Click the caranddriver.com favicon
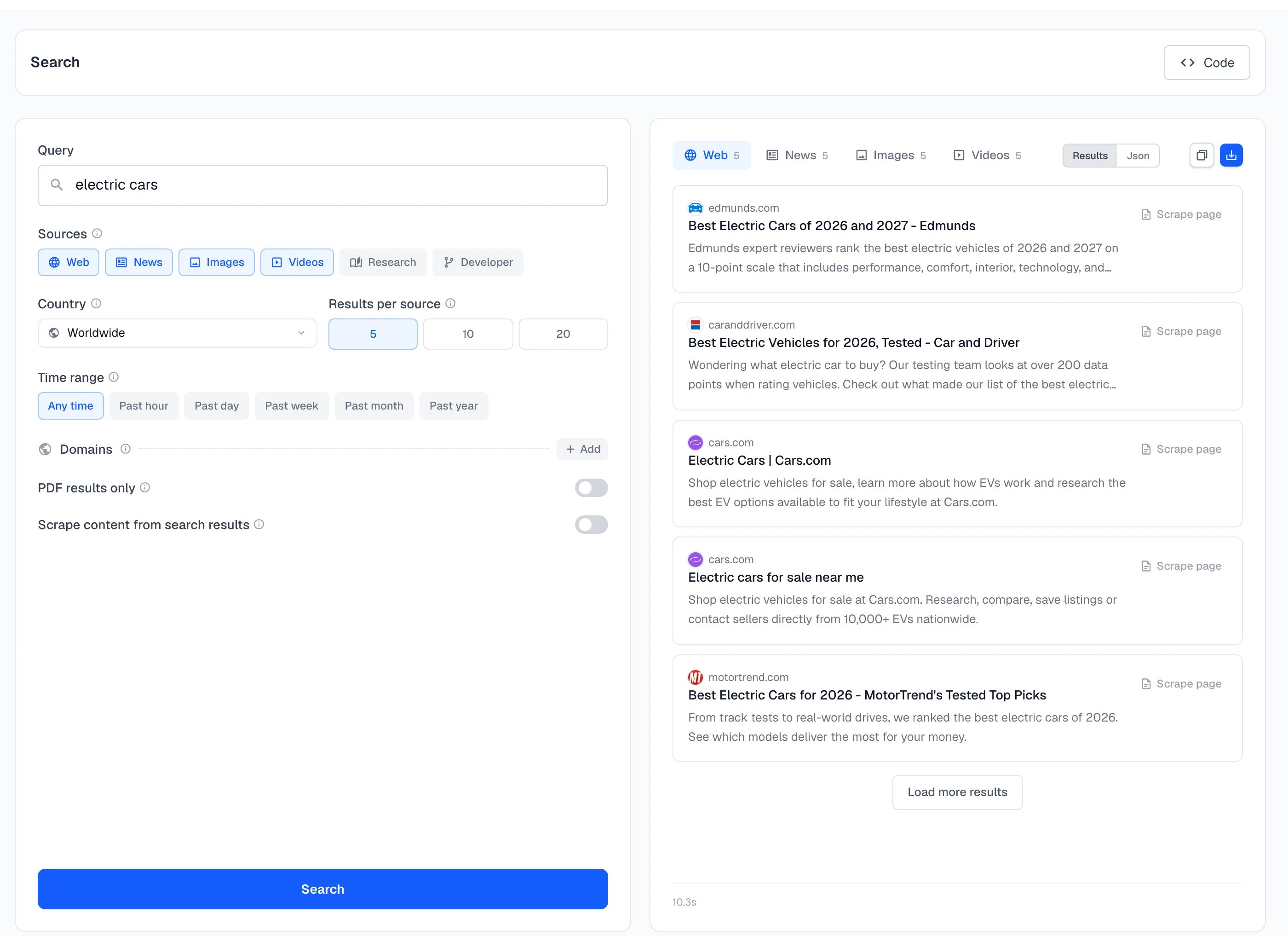 pos(695,325)
